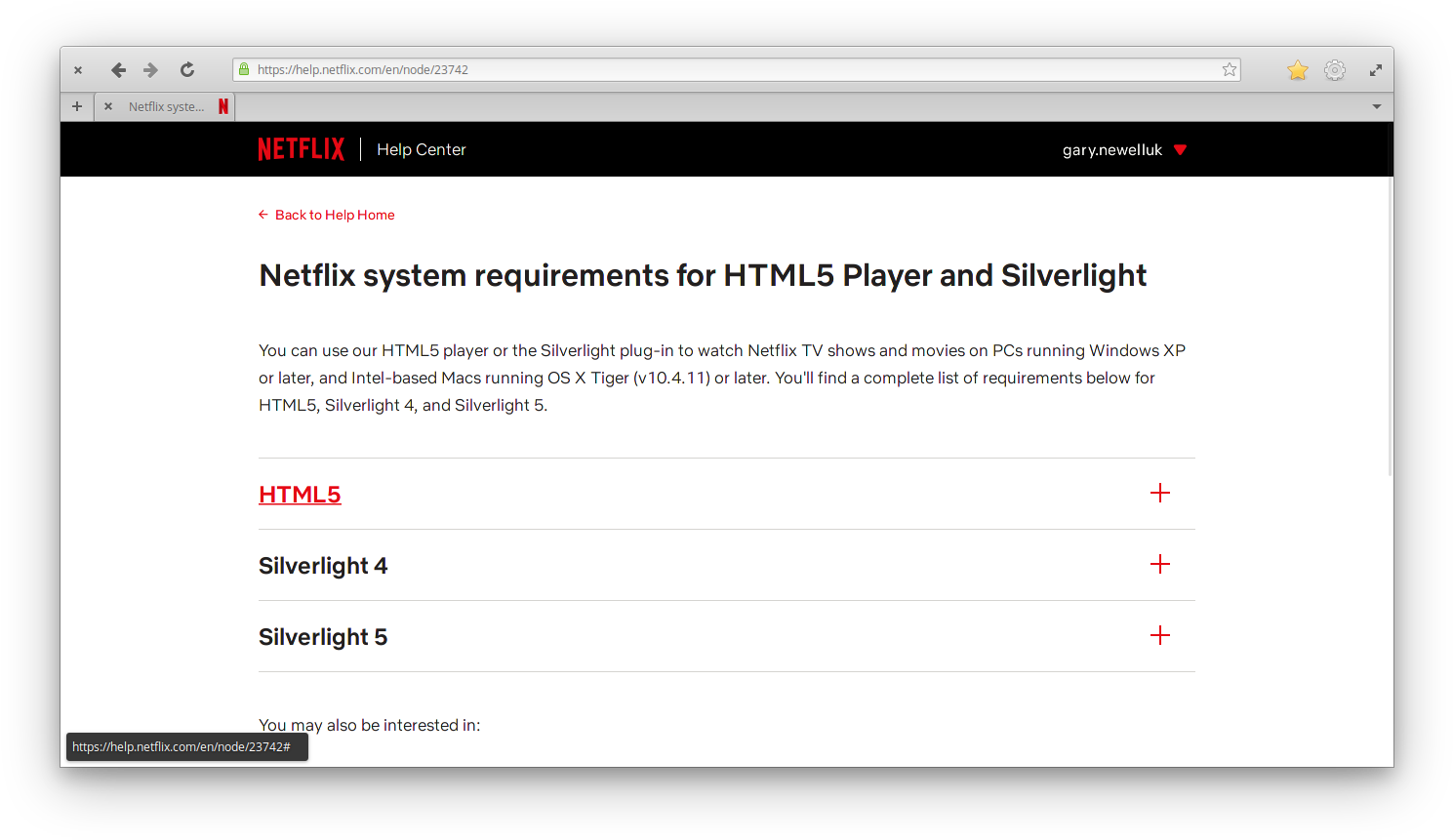1453x840 pixels.
Task: Toggle fullscreen with the expand arrows icon
Action: point(1376,70)
